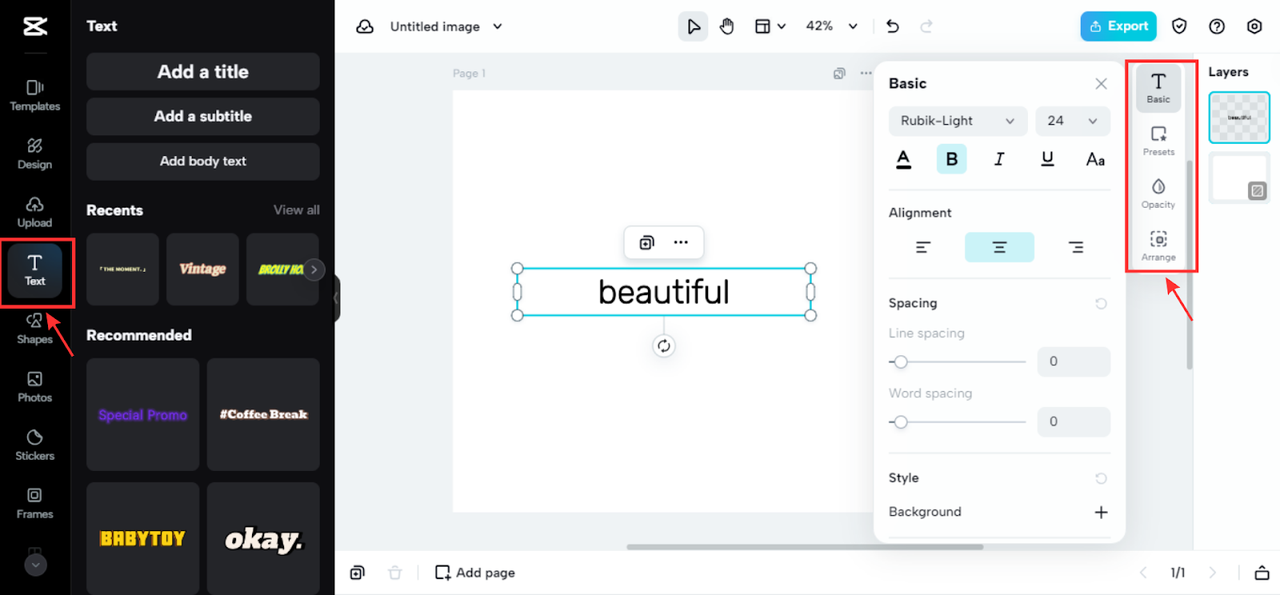Expand more sidebar tools with down chevron

pyautogui.click(x=35, y=565)
